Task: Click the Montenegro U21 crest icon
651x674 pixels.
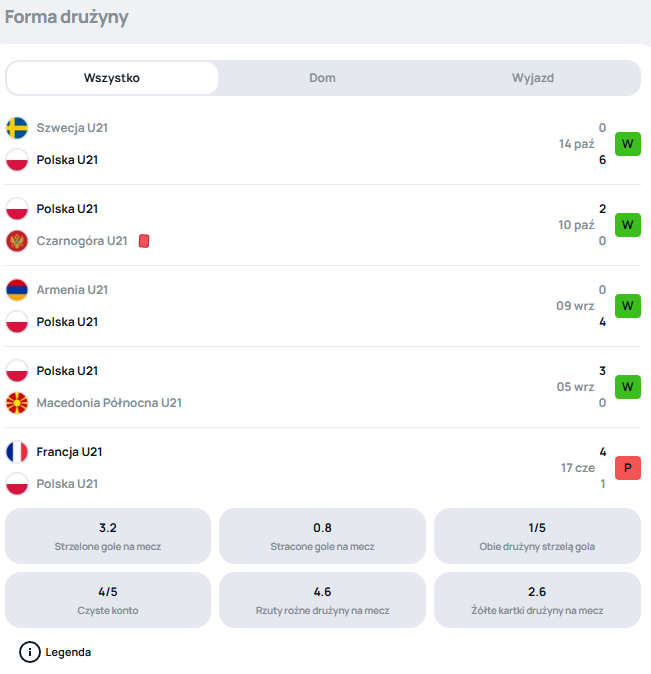Action: pyautogui.click(x=17, y=241)
